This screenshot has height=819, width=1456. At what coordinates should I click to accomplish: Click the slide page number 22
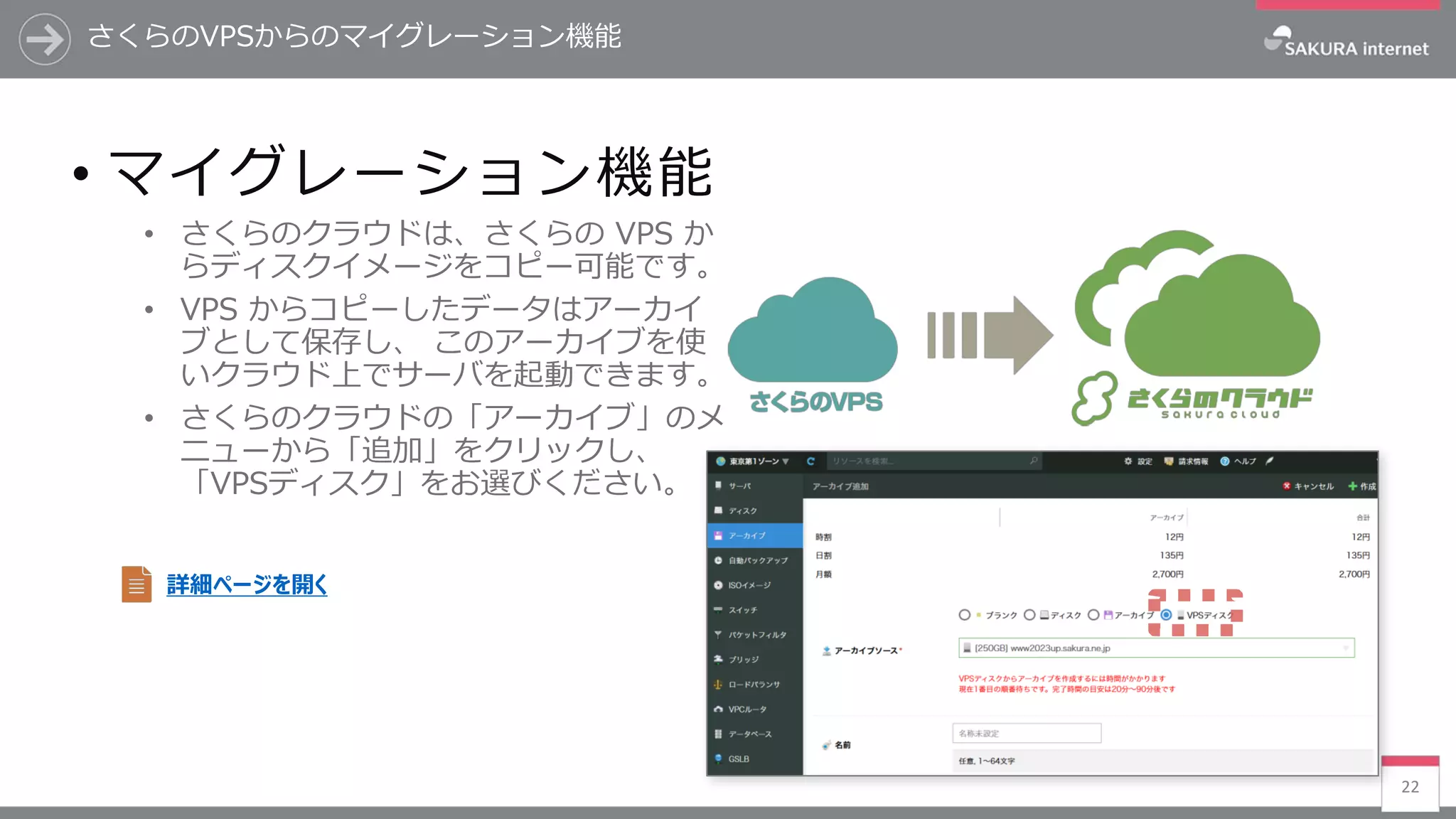point(1410,786)
